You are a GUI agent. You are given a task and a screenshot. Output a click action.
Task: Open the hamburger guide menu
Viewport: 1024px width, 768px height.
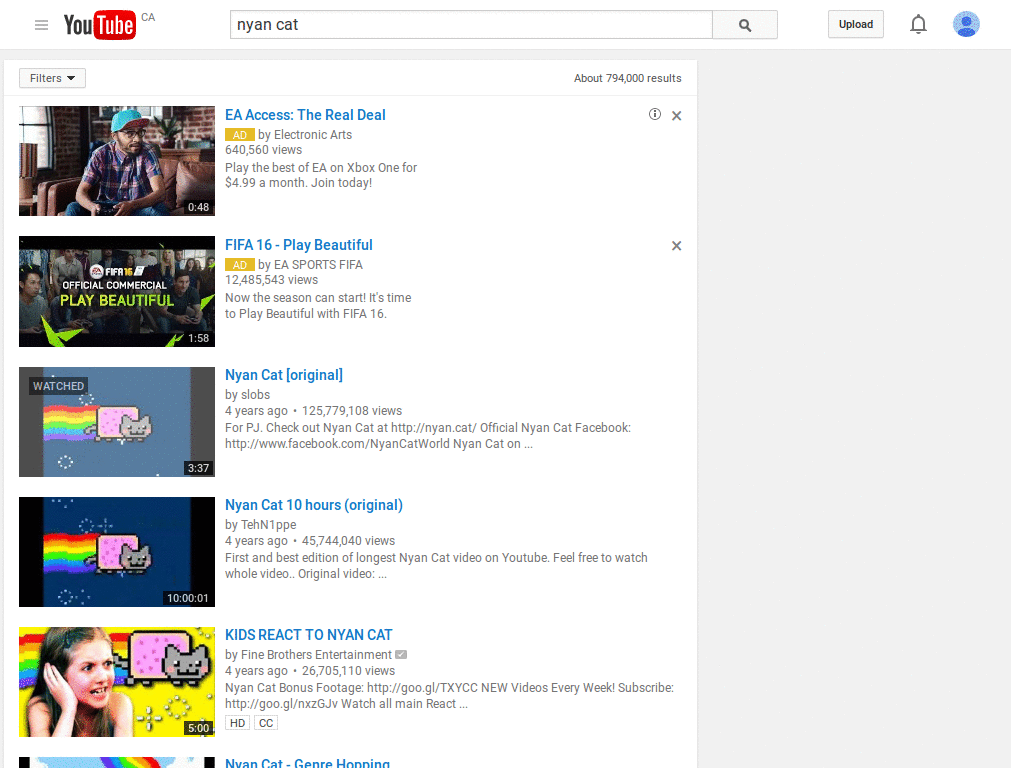41,25
